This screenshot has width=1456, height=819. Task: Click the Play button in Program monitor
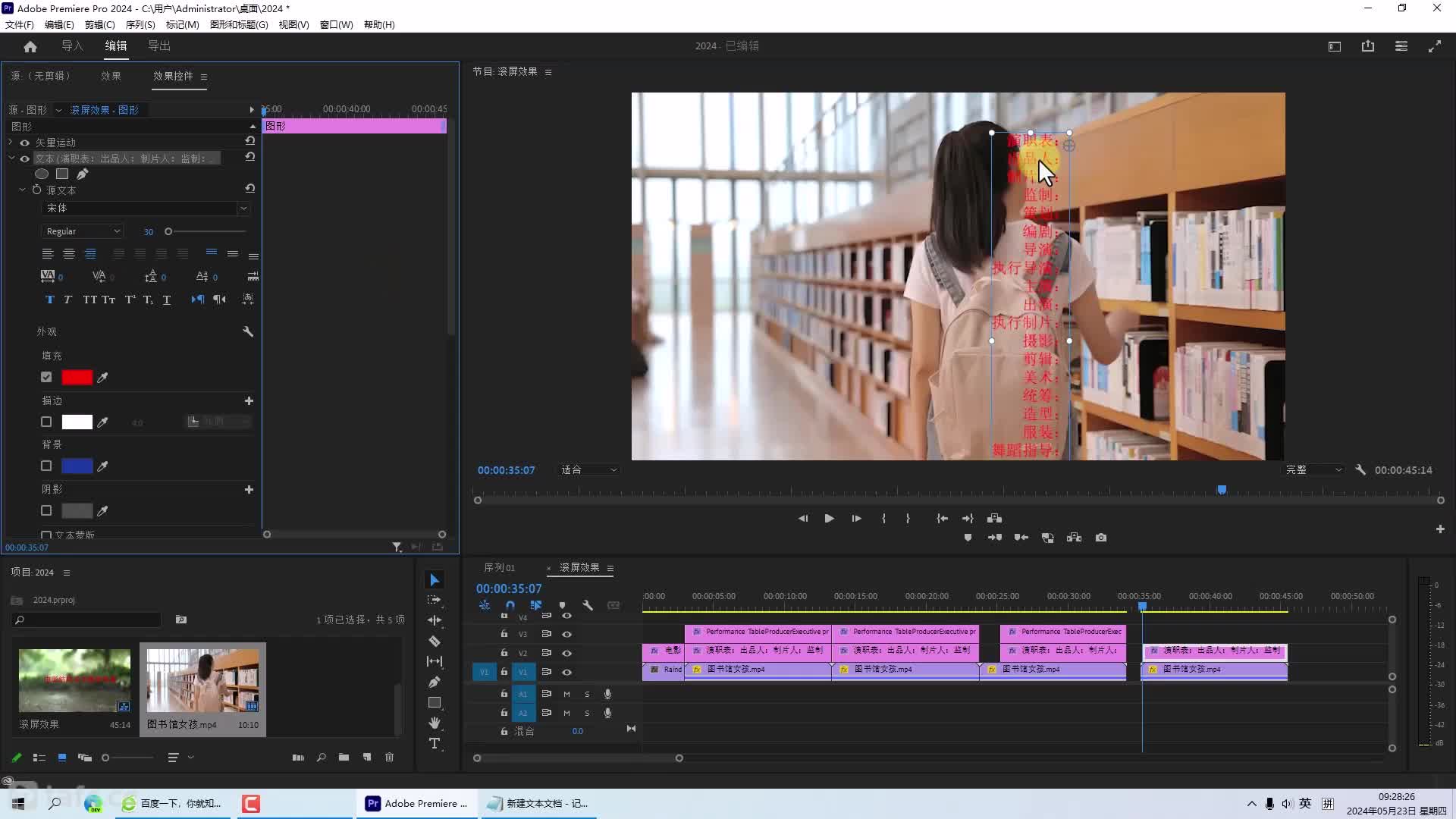[x=829, y=519]
